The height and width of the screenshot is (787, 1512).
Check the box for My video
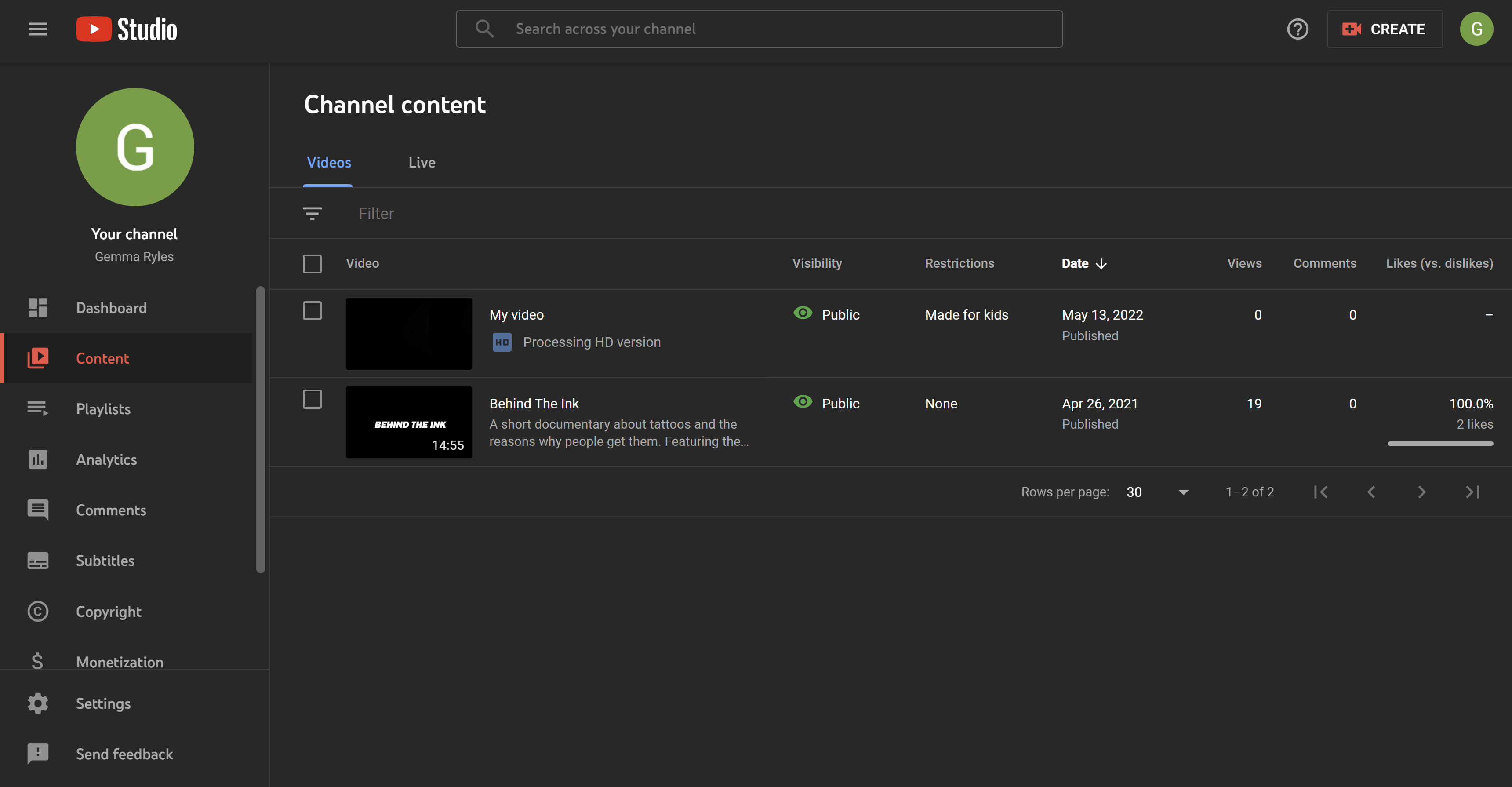tap(312, 311)
